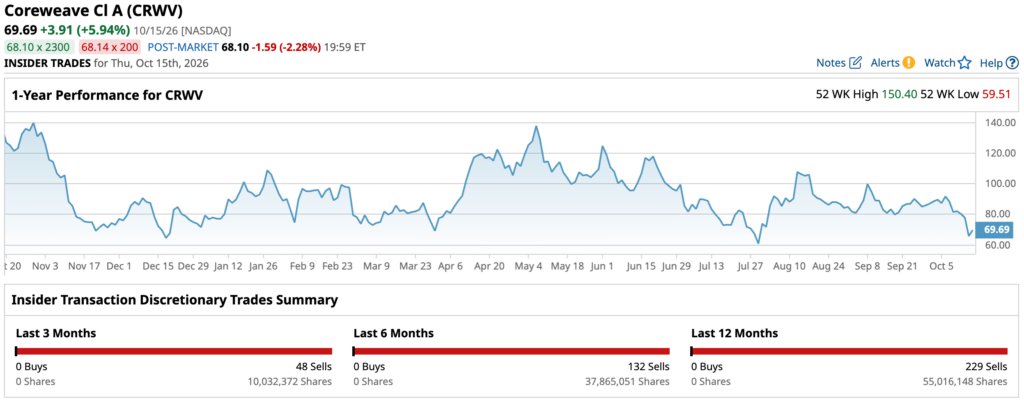Click the Watch star icon
The width and height of the screenshot is (1024, 401).
pyautogui.click(x=965, y=63)
